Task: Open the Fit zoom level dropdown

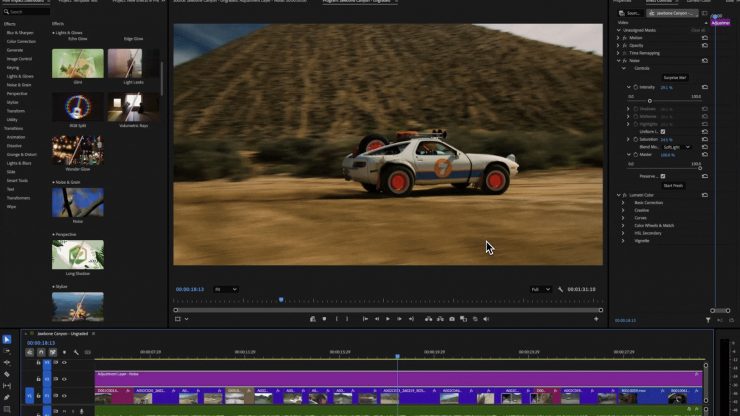Action: [x=226, y=289]
